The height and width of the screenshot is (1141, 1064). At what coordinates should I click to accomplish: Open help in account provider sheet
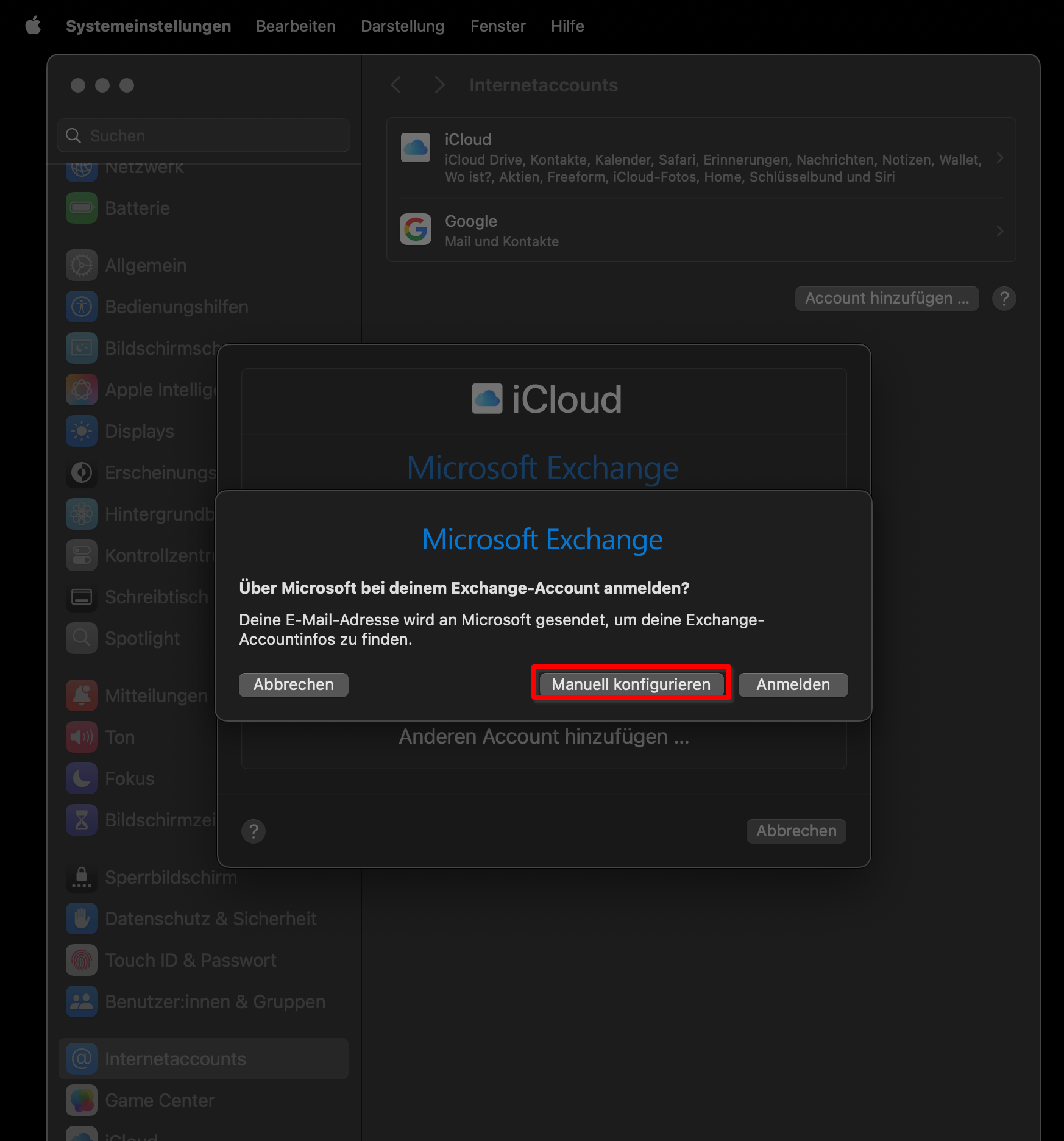[254, 831]
